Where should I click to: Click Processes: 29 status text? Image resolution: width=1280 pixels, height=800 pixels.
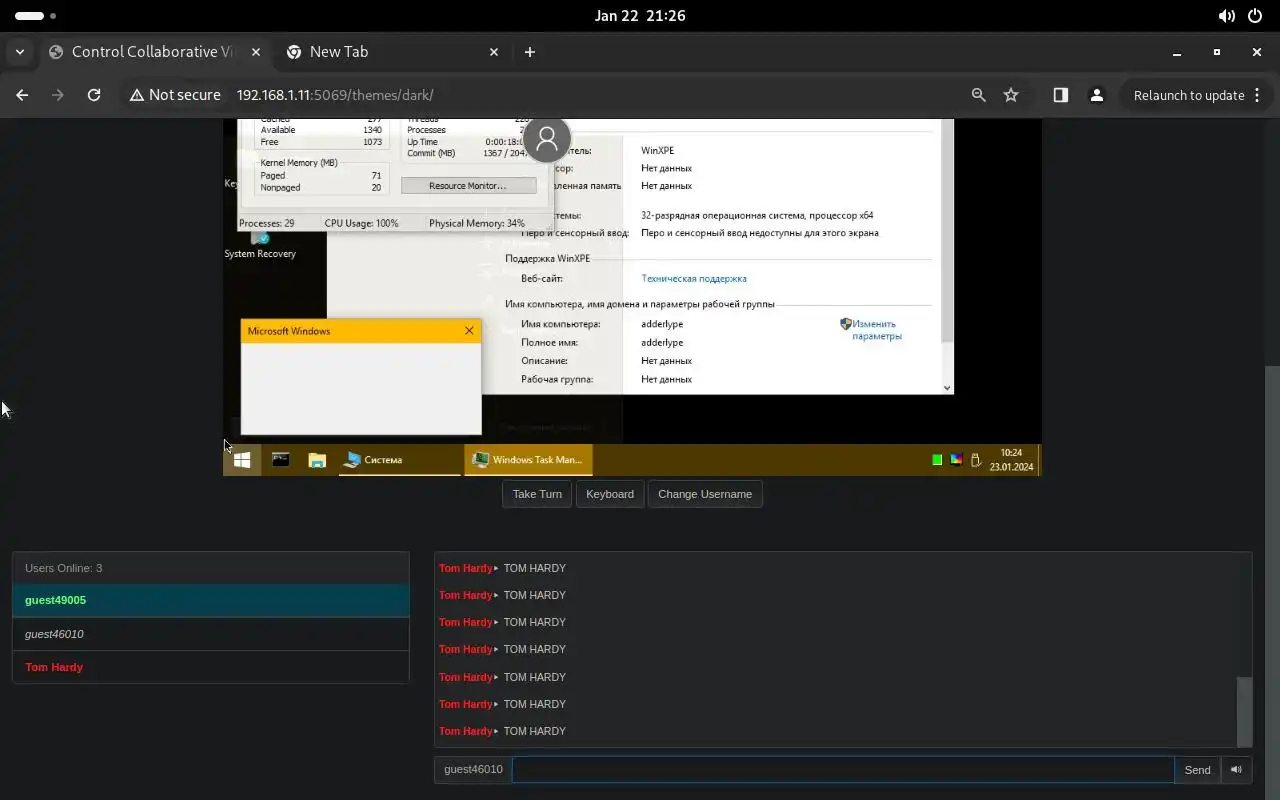pos(267,223)
